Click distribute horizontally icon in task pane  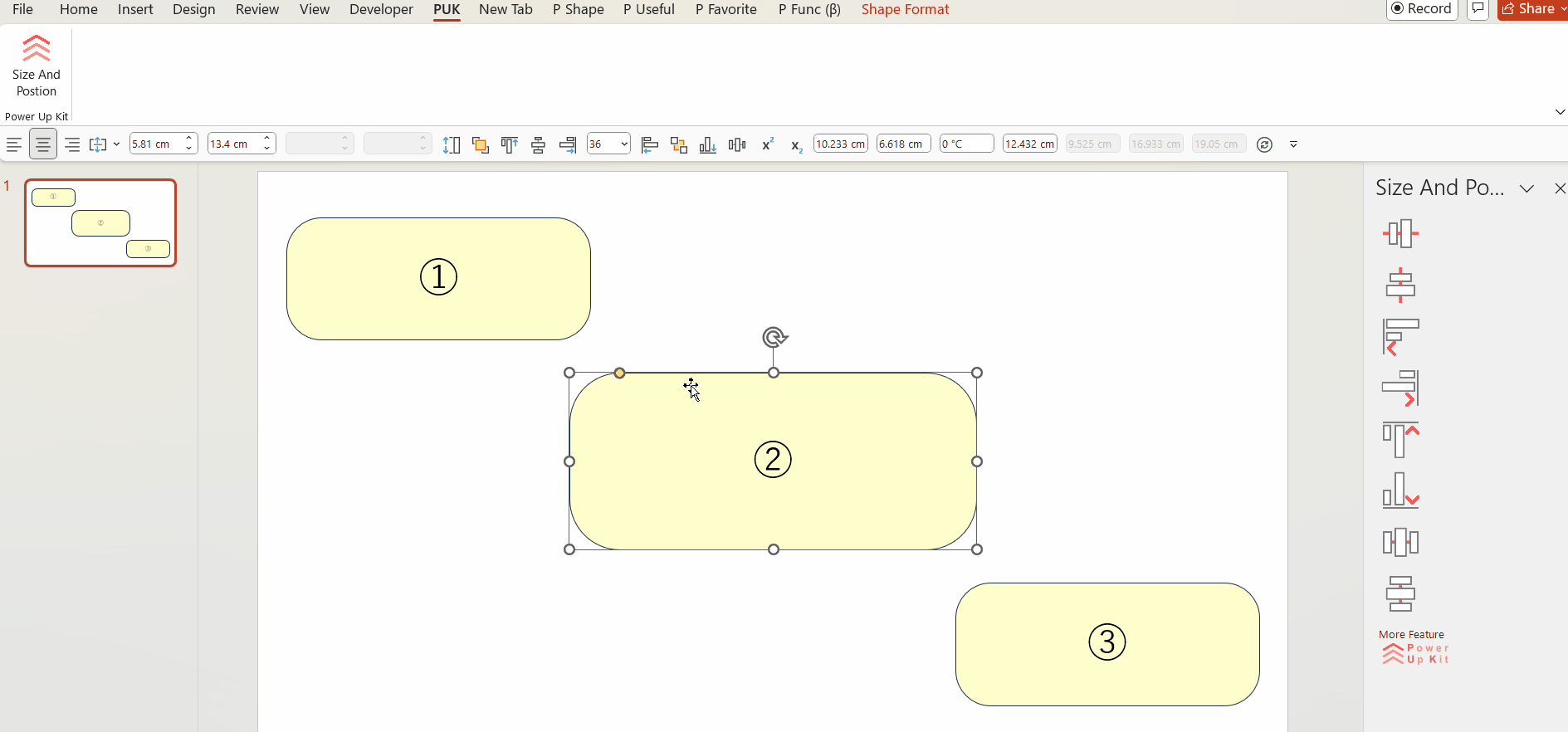[1400, 542]
